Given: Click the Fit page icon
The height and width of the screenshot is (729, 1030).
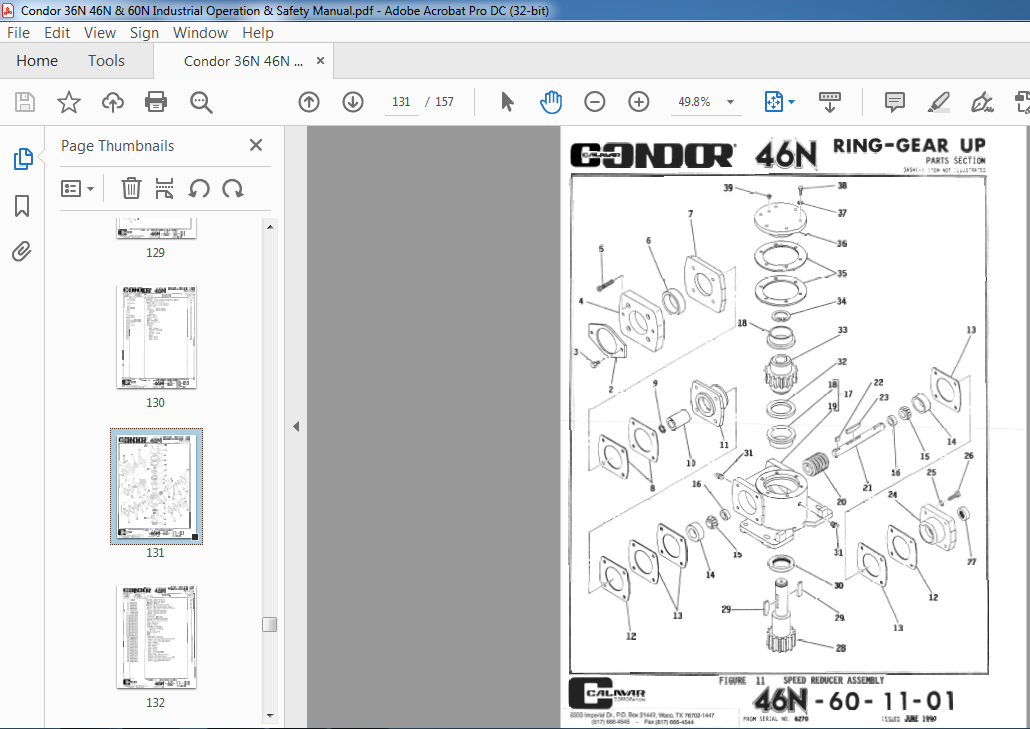Looking at the screenshot, I should tap(774, 102).
